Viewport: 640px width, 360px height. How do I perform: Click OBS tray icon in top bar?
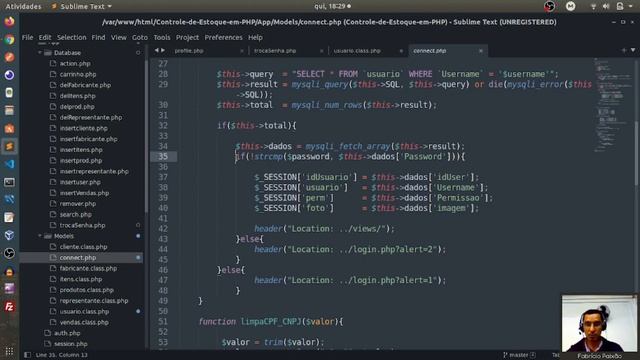pyautogui.click(x=549, y=6)
